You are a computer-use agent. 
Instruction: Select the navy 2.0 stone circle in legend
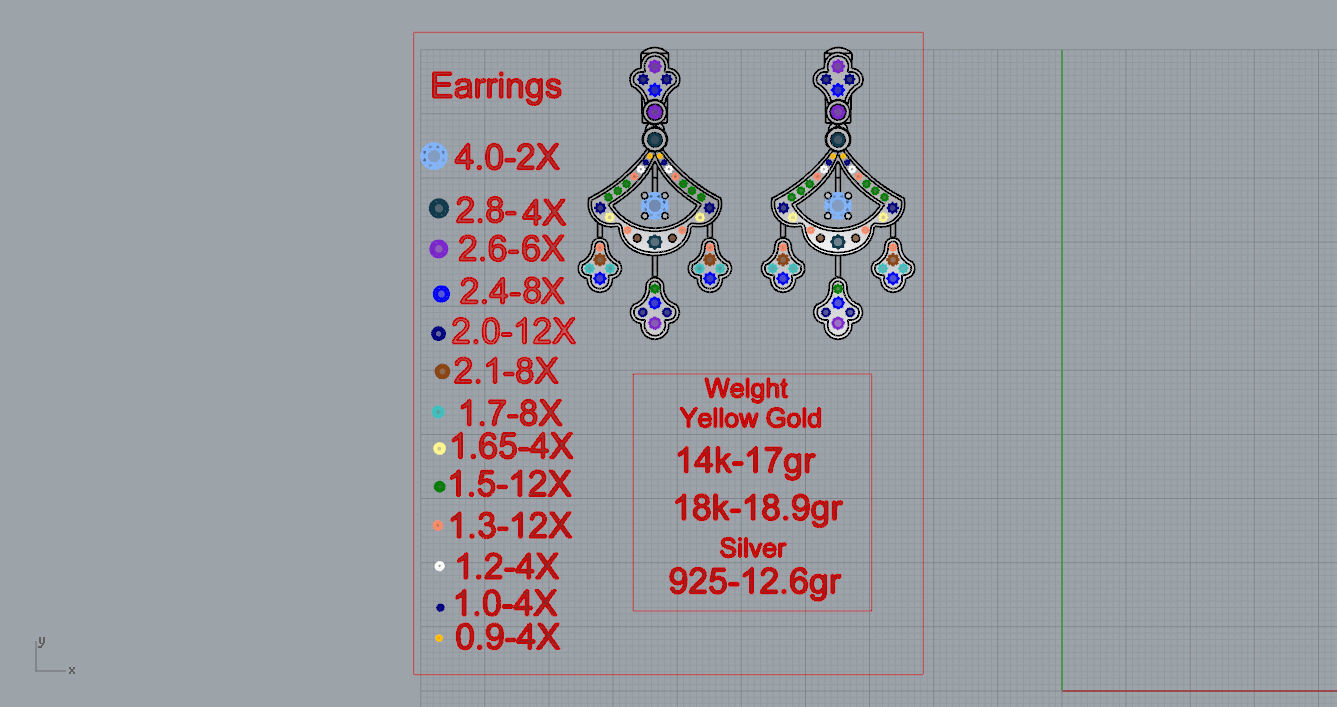tap(438, 333)
